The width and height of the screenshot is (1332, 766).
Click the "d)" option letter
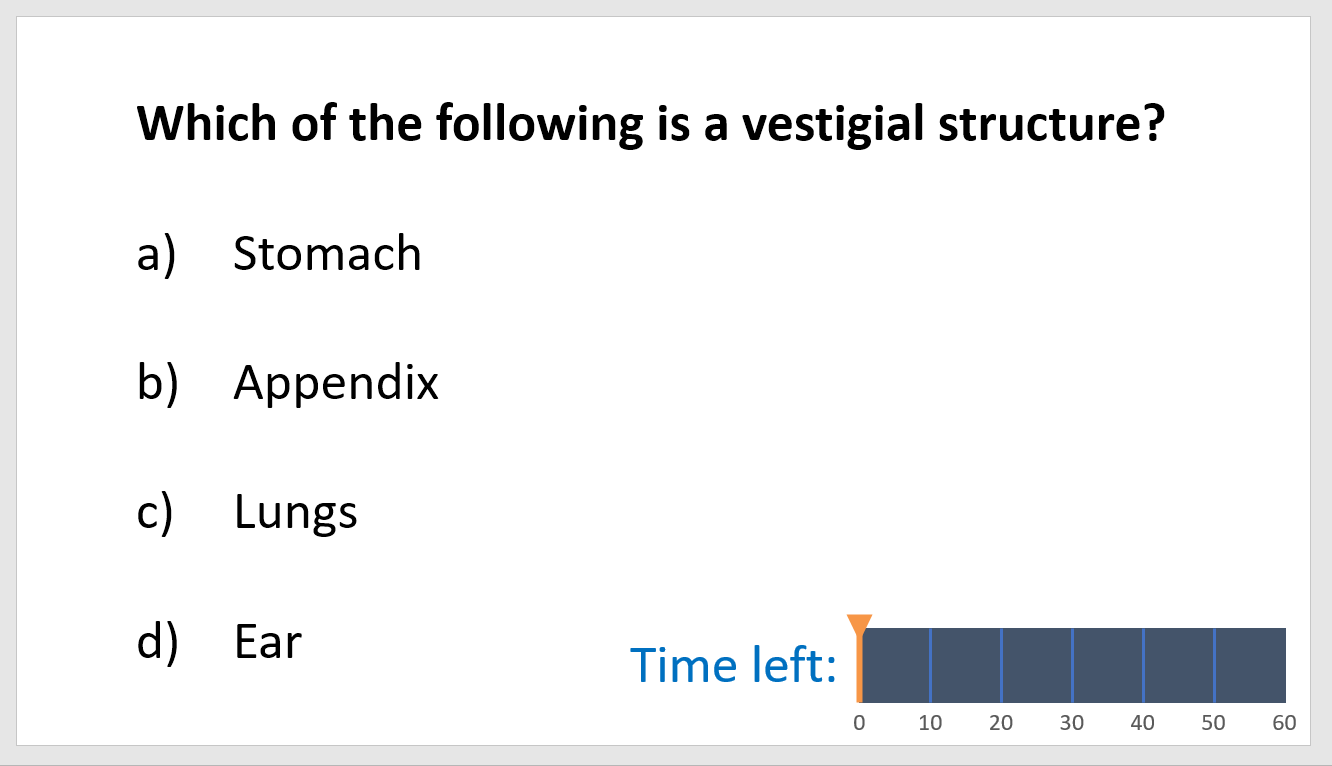pos(157,642)
